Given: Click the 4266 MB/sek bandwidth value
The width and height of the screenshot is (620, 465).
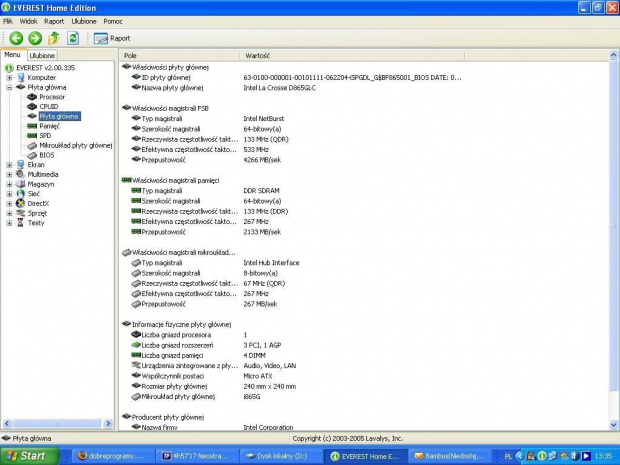Looking at the screenshot, I should pos(262,160).
